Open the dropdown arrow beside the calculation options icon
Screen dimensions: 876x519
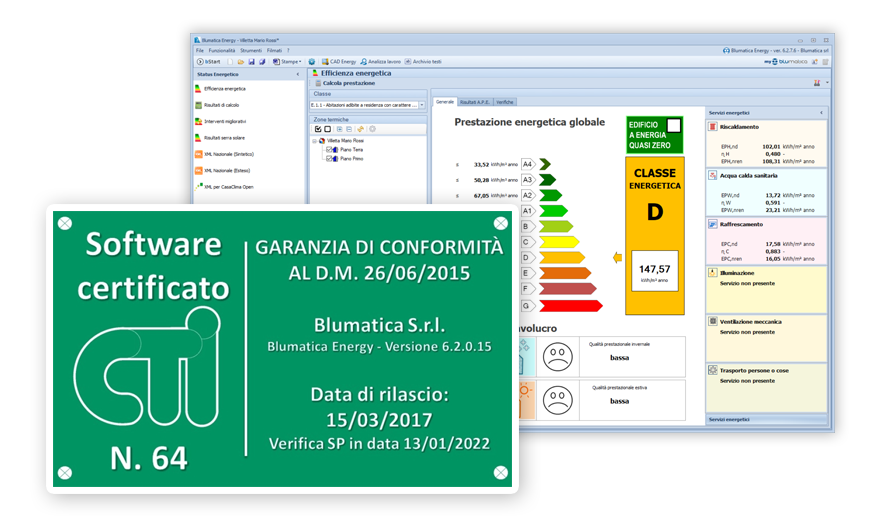827,83
